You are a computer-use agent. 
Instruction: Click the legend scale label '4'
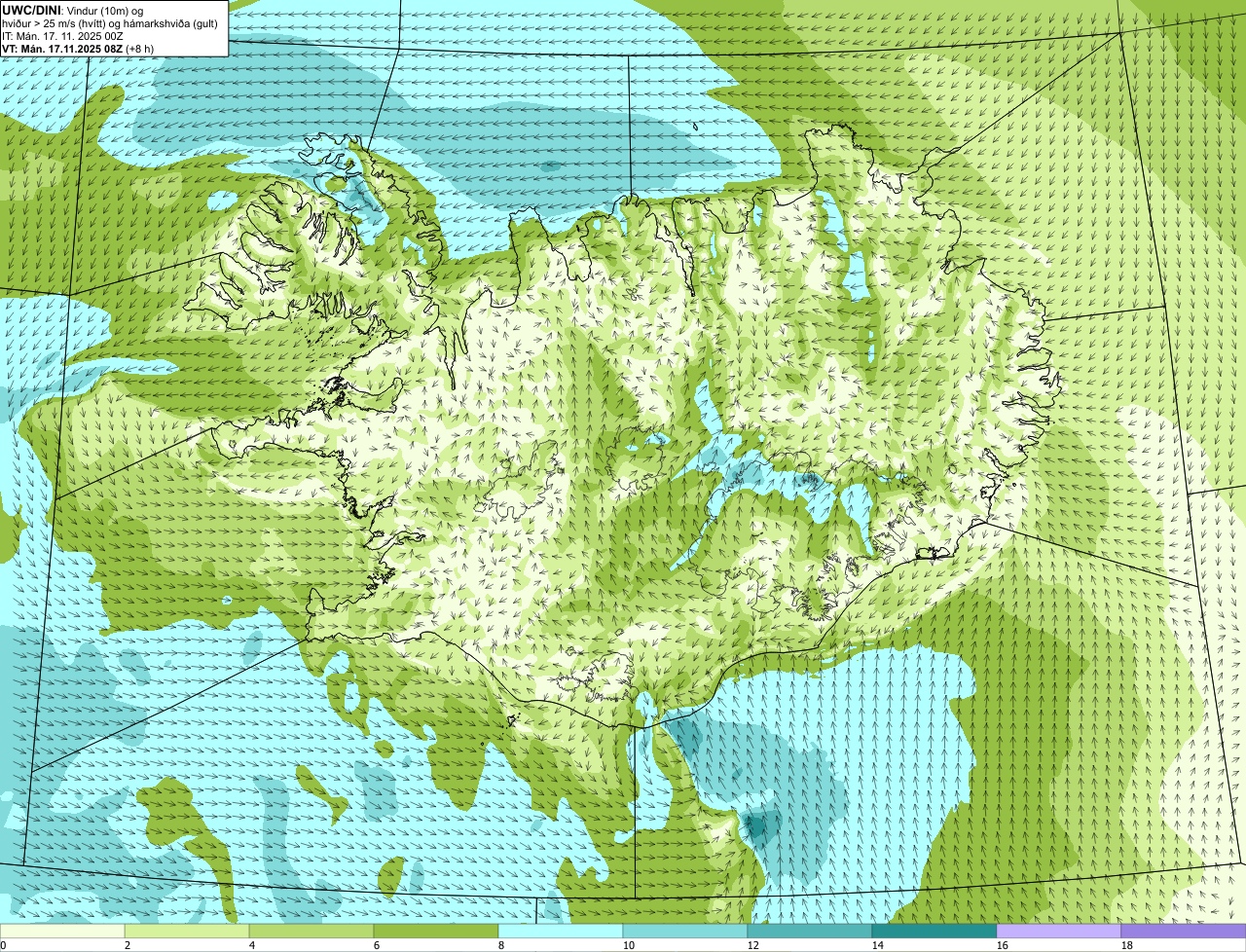click(x=252, y=945)
